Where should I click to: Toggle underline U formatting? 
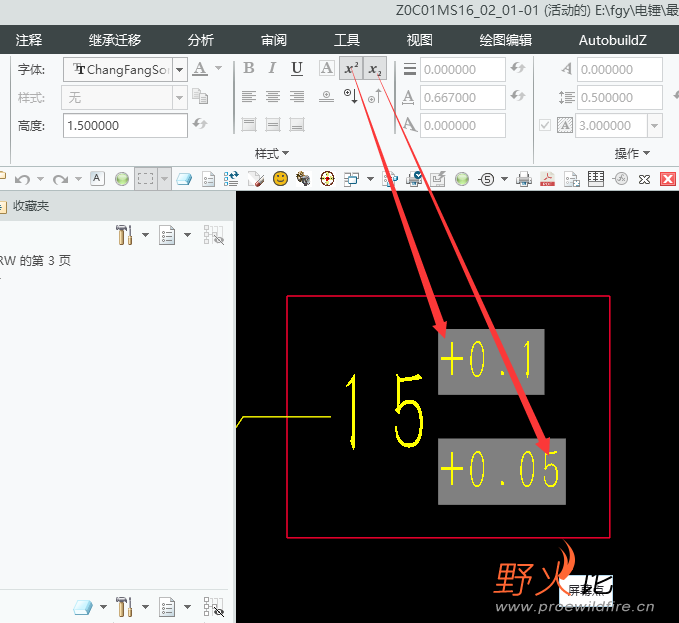[x=297, y=68]
